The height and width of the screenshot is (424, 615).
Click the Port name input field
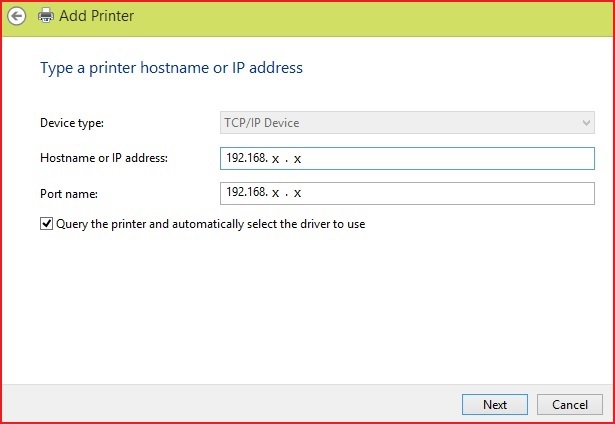point(407,193)
